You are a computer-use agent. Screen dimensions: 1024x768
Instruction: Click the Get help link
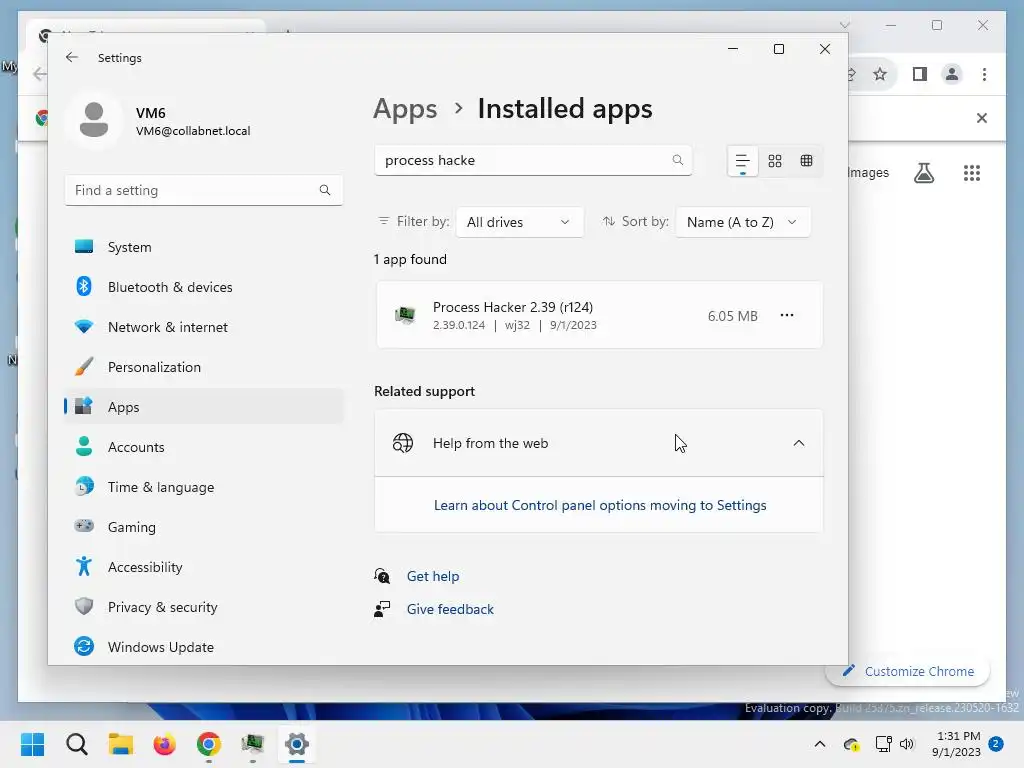432,576
